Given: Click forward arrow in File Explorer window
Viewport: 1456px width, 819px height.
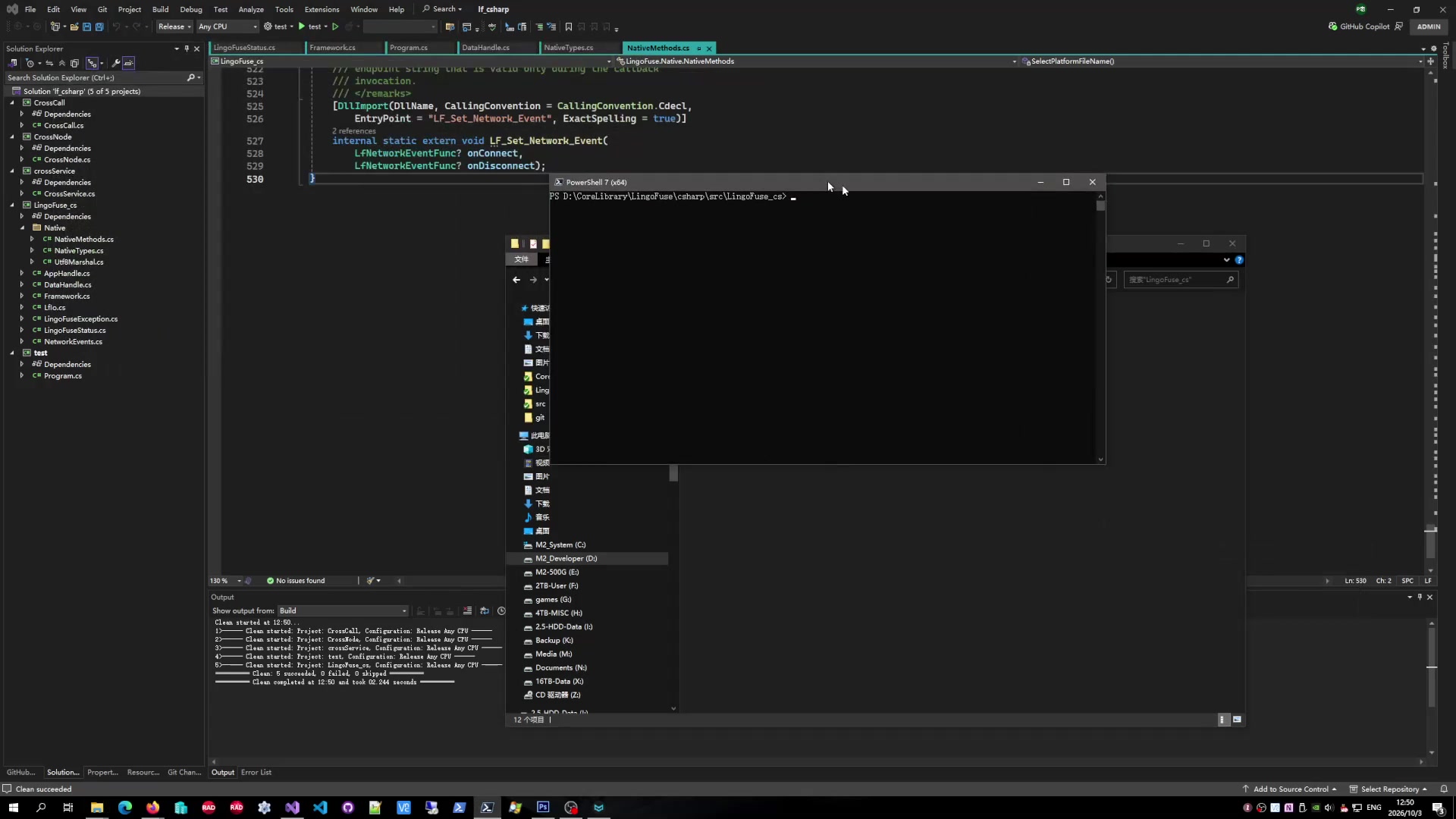Looking at the screenshot, I should [533, 280].
